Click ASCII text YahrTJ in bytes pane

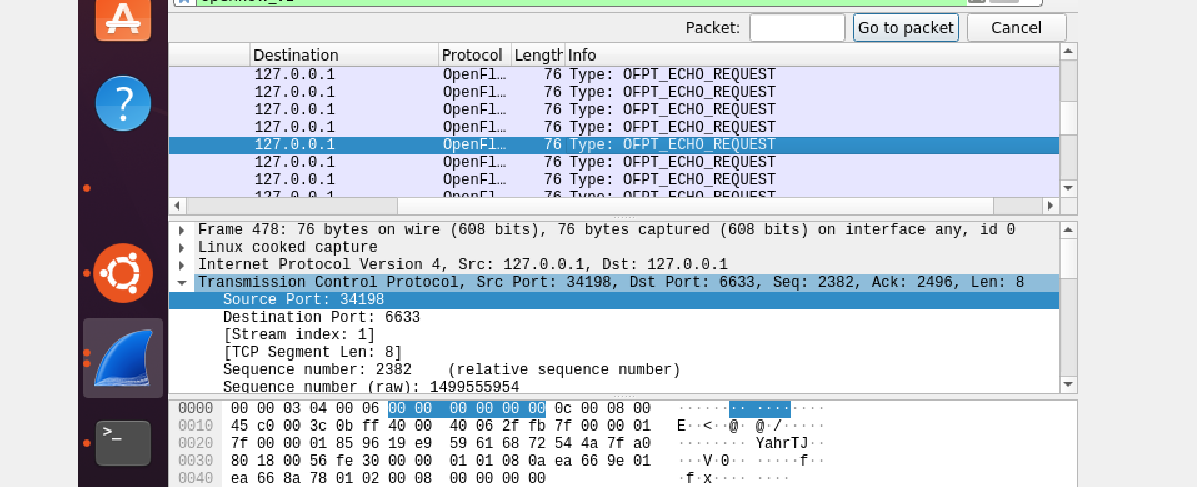point(783,443)
